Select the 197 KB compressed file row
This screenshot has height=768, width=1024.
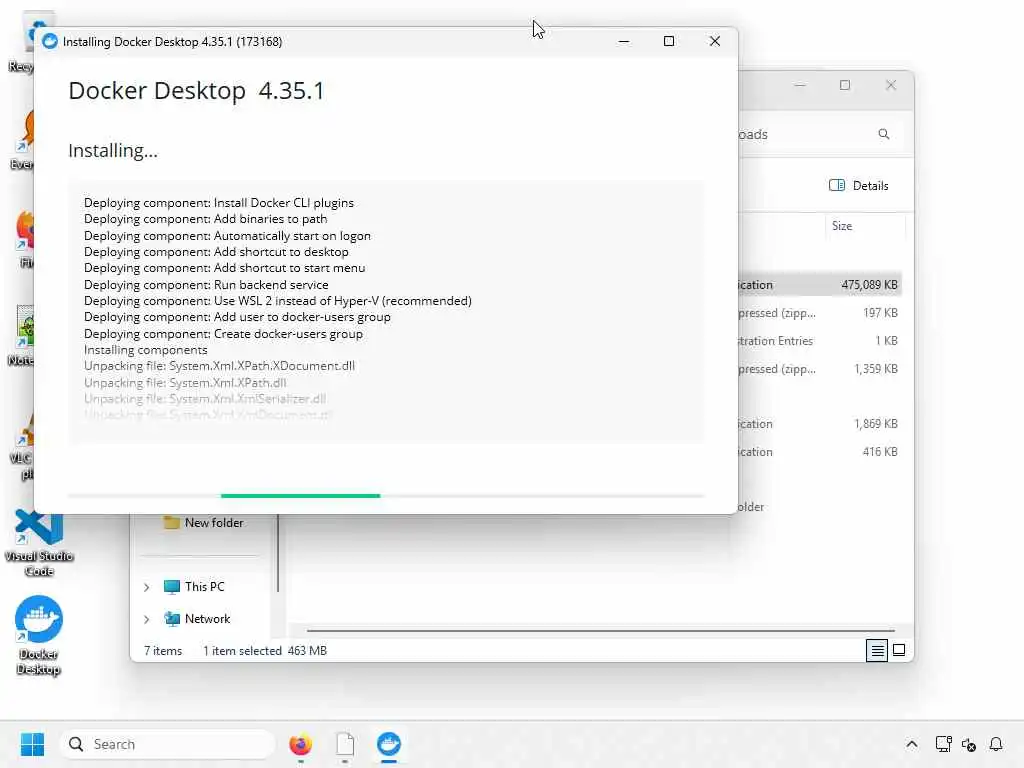[x=820, y=313]
